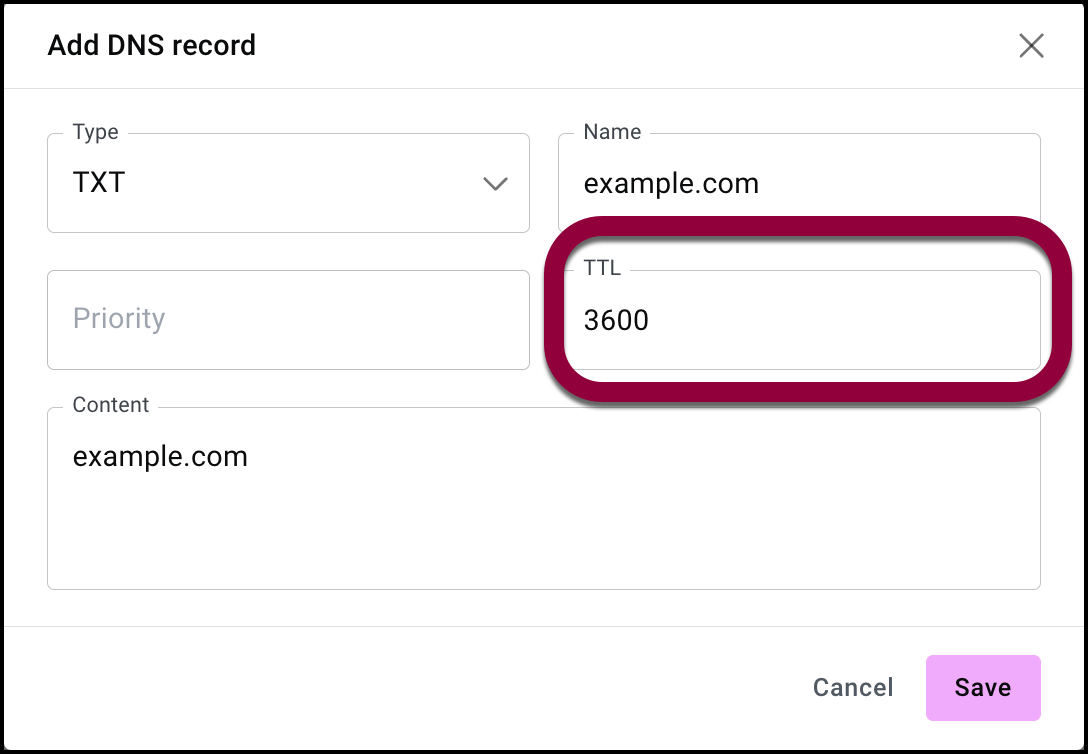Viewport: 1088px width, 754px height.
Task: Save the DNS record
Action: 982,688
